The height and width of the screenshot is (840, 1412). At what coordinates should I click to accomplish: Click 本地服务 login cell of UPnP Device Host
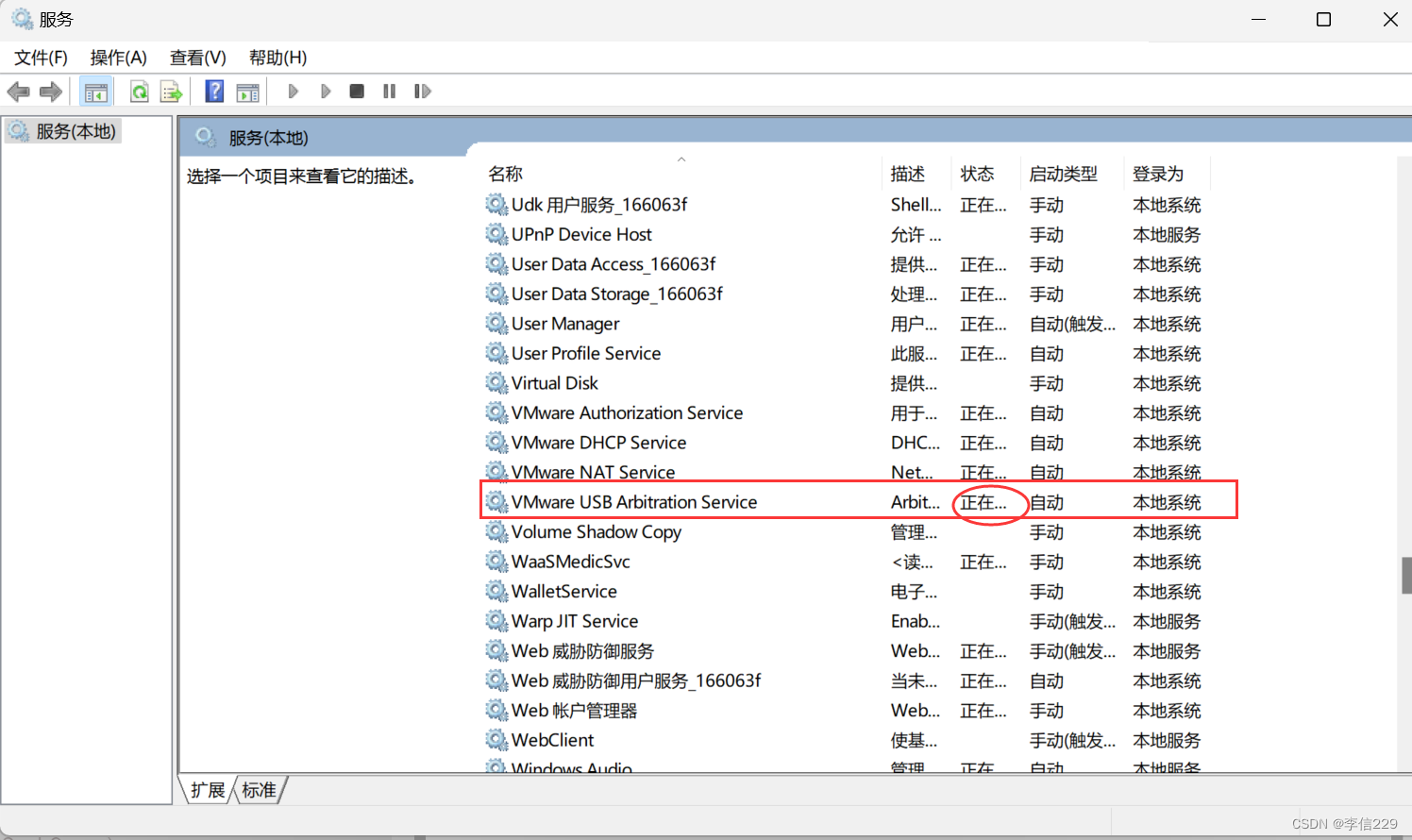[1167, 234]
